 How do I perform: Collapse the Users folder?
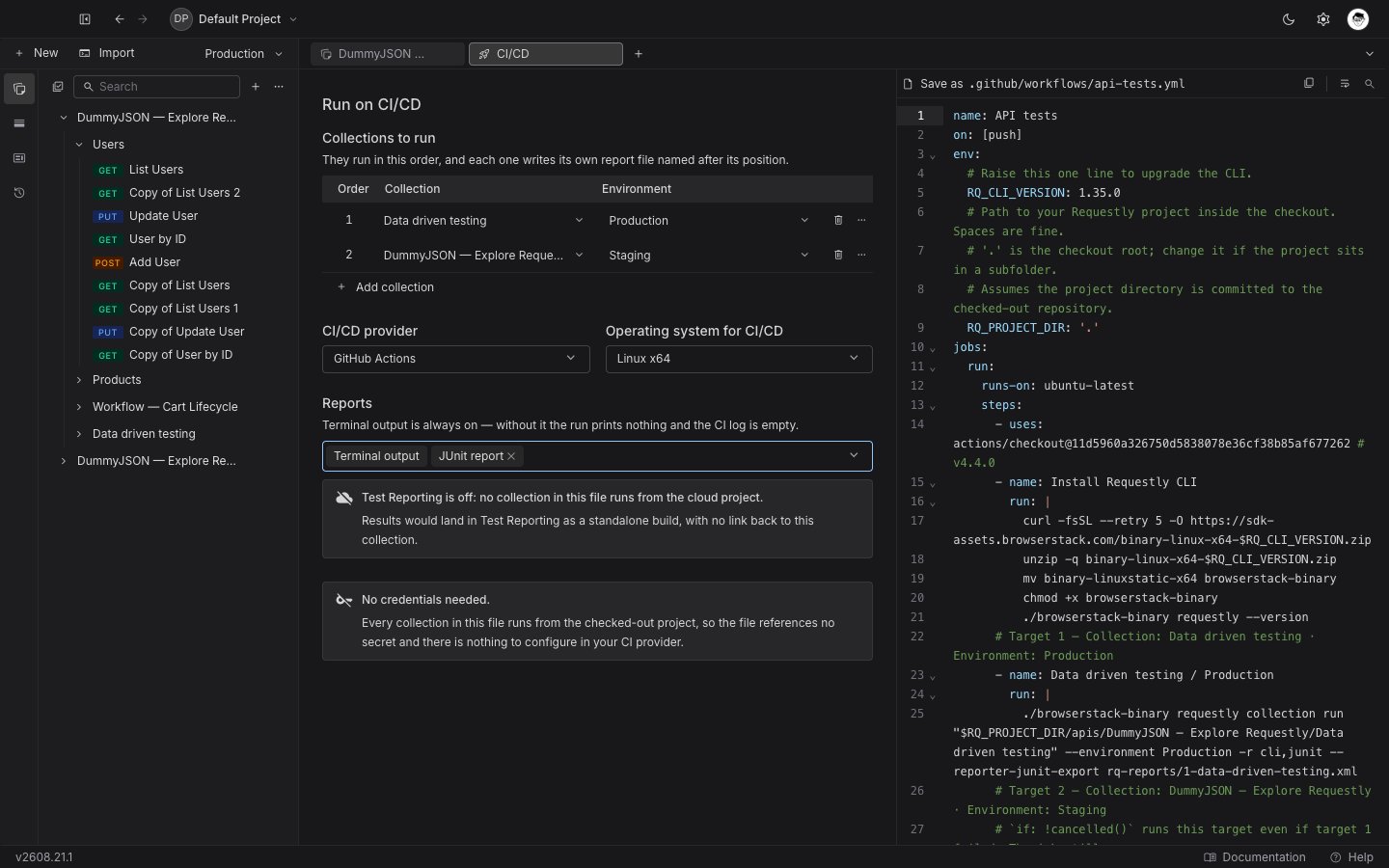79,145
